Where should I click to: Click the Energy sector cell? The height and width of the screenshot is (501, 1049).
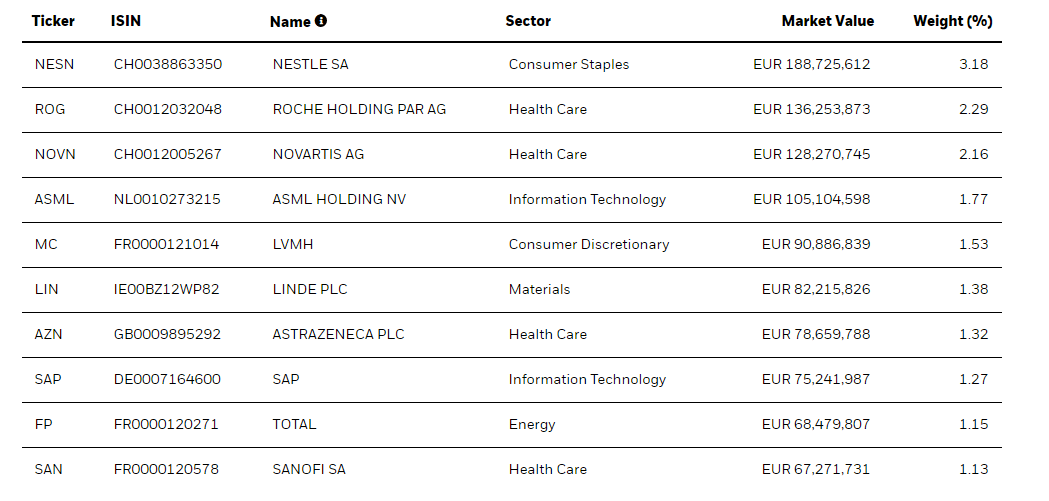point(532,424)
